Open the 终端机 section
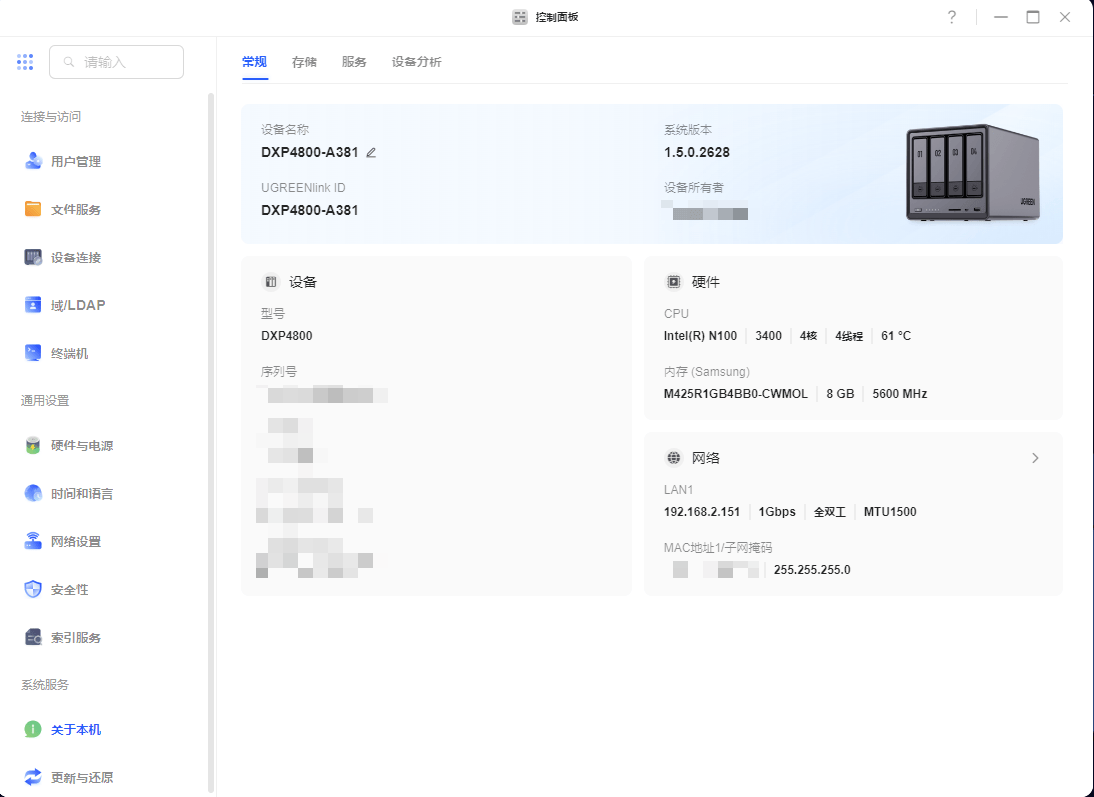 72,352
